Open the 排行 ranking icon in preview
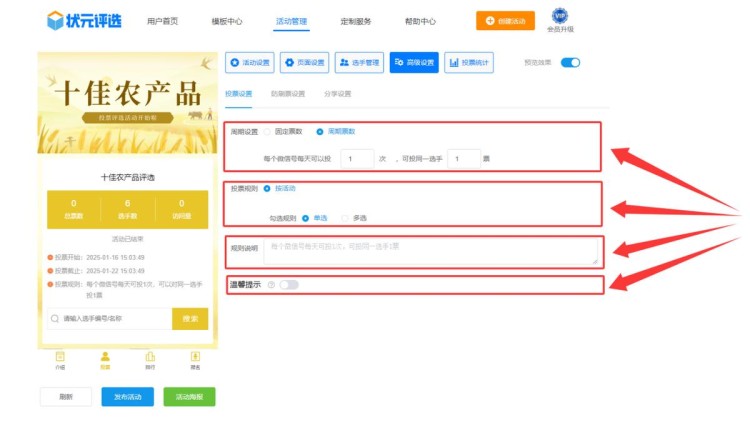750x430 pixels. (150, 357)
